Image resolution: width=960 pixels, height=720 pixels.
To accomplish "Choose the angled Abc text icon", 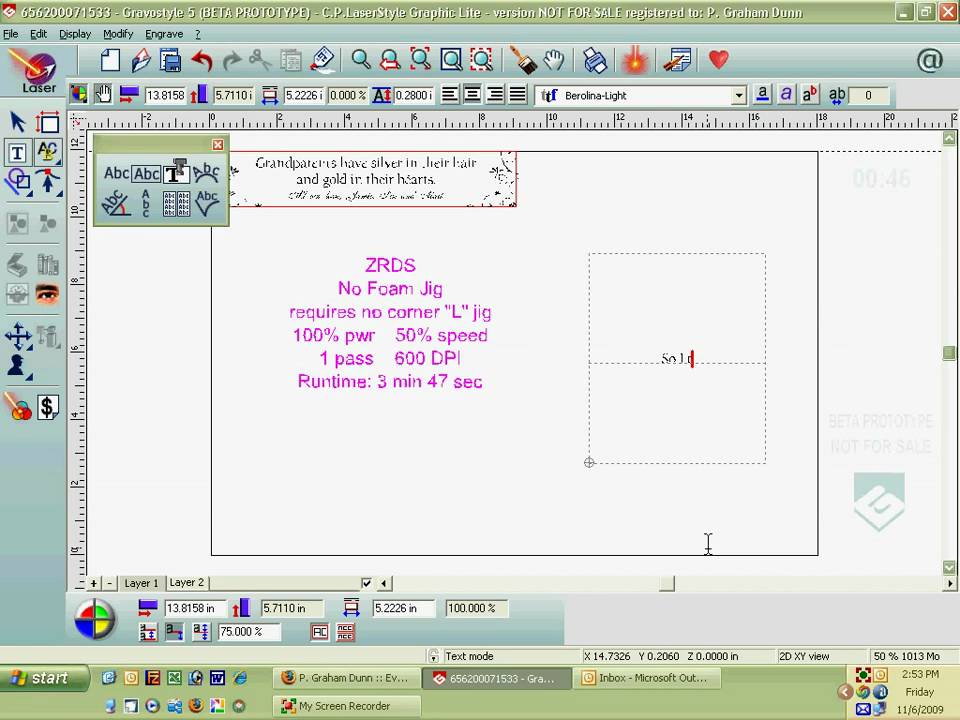I will (x=115, y=203).
